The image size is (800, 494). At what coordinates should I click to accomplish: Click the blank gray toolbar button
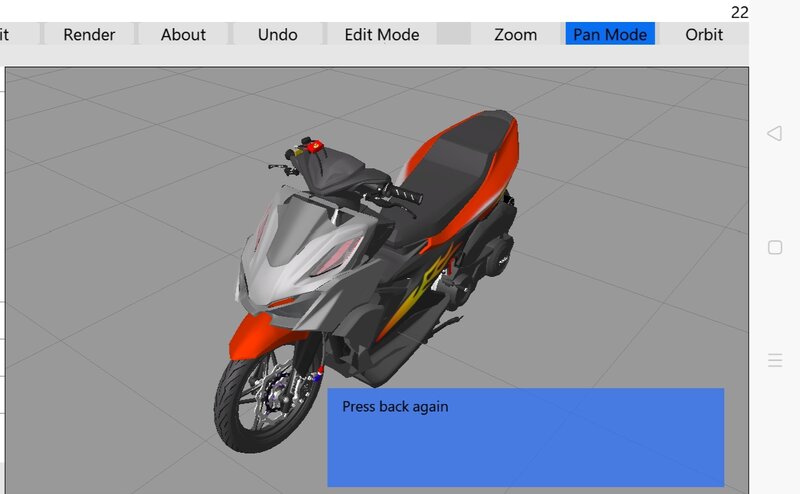tap(454, 34)
